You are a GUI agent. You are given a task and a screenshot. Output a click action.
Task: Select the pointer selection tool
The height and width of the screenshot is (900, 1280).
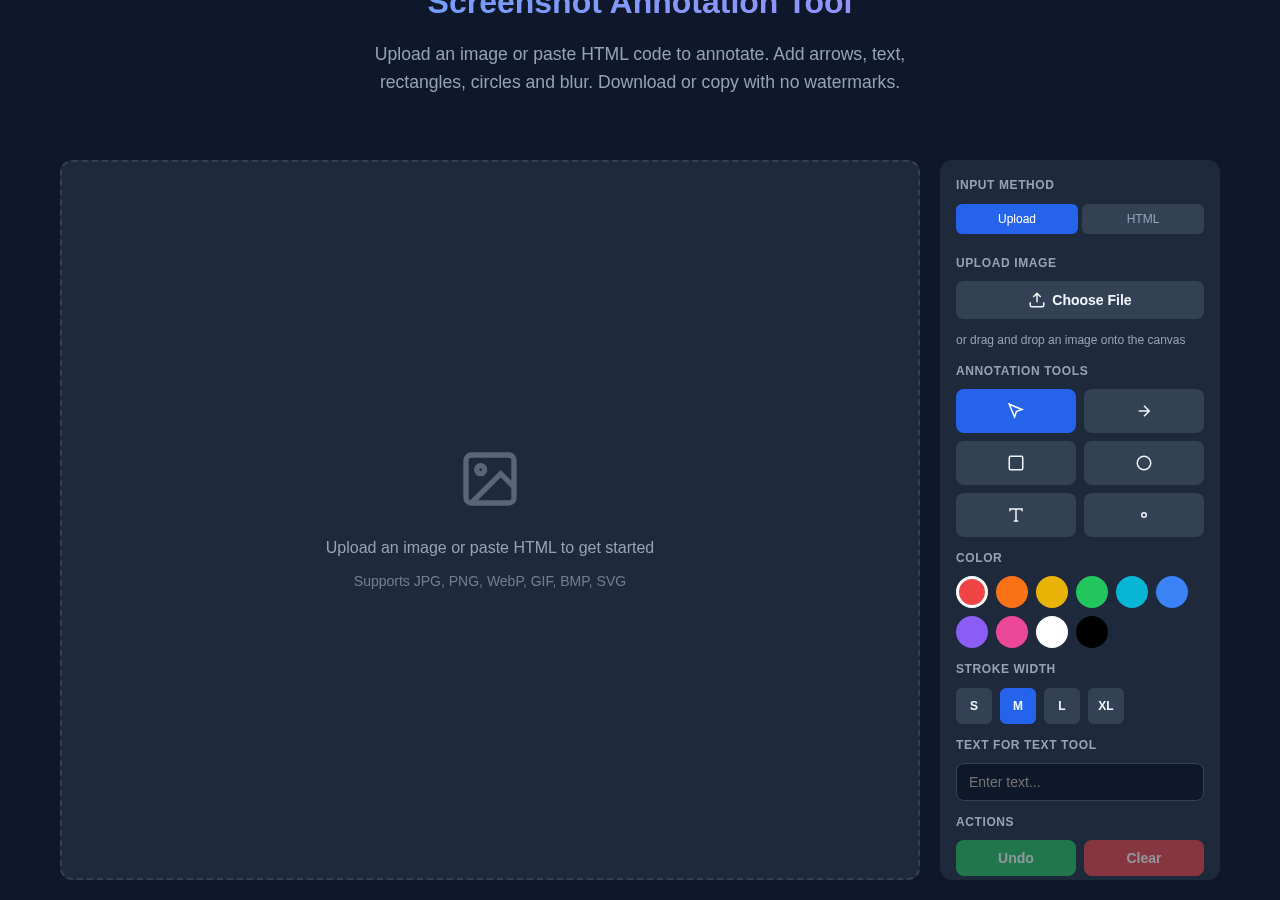[x=1016, y=411]
